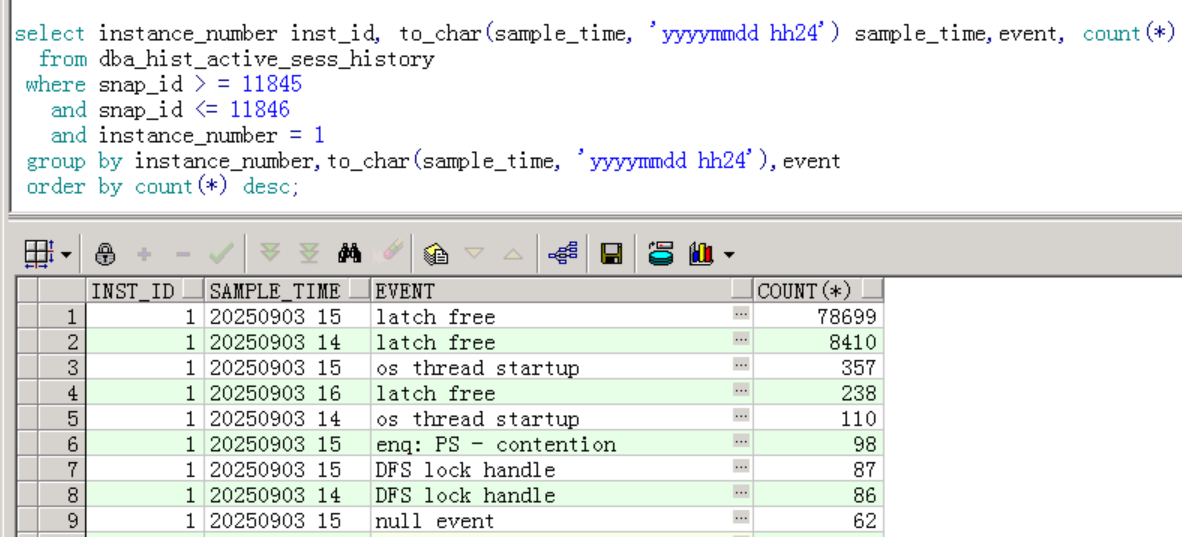Open ellipsis in row 7 DFS lock handle

pyautogui.click(x=742, y=467)
